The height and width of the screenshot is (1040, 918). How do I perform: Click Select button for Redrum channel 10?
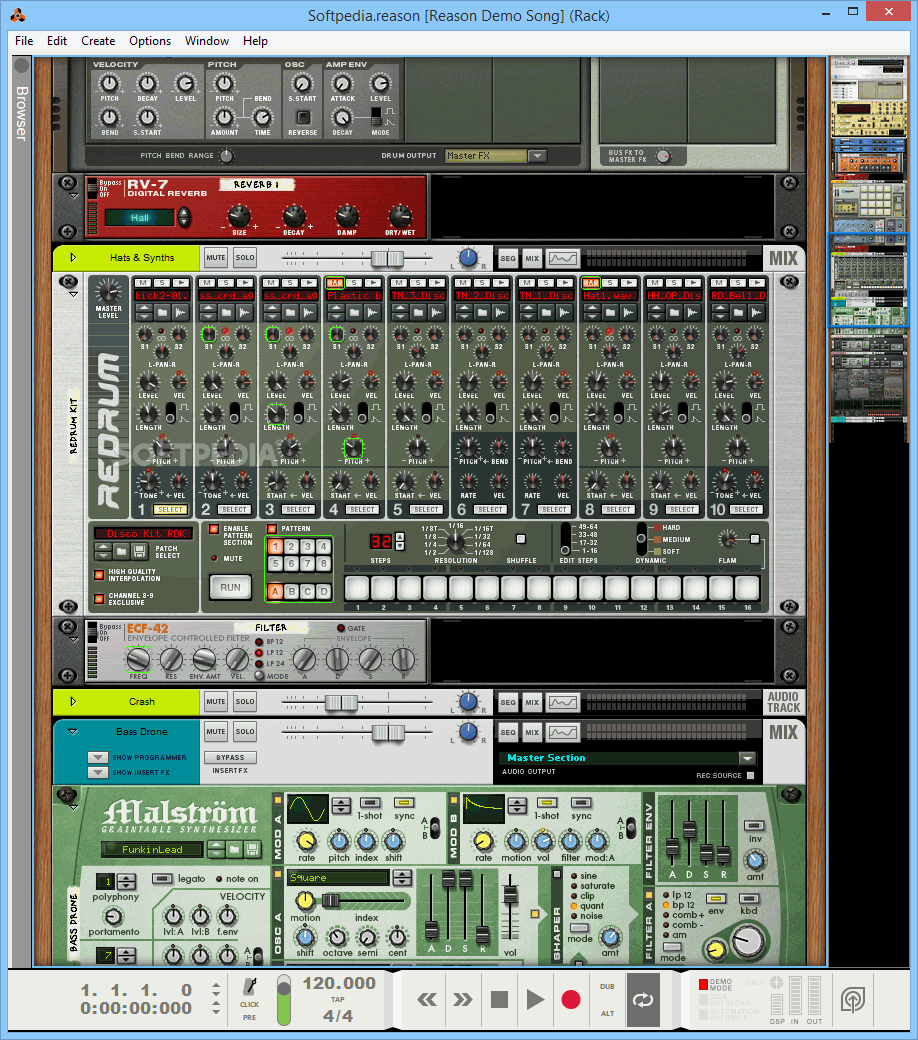point(746,509)
